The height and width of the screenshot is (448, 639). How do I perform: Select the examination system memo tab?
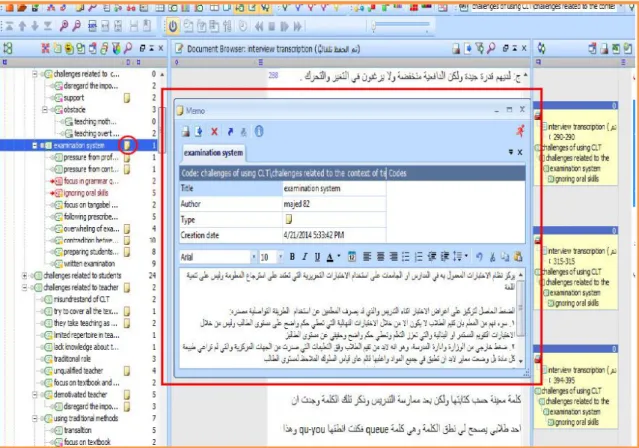213,153
